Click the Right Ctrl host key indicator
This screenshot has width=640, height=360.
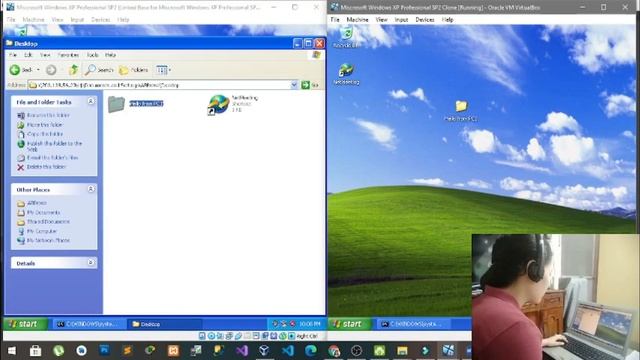[307, 336]
